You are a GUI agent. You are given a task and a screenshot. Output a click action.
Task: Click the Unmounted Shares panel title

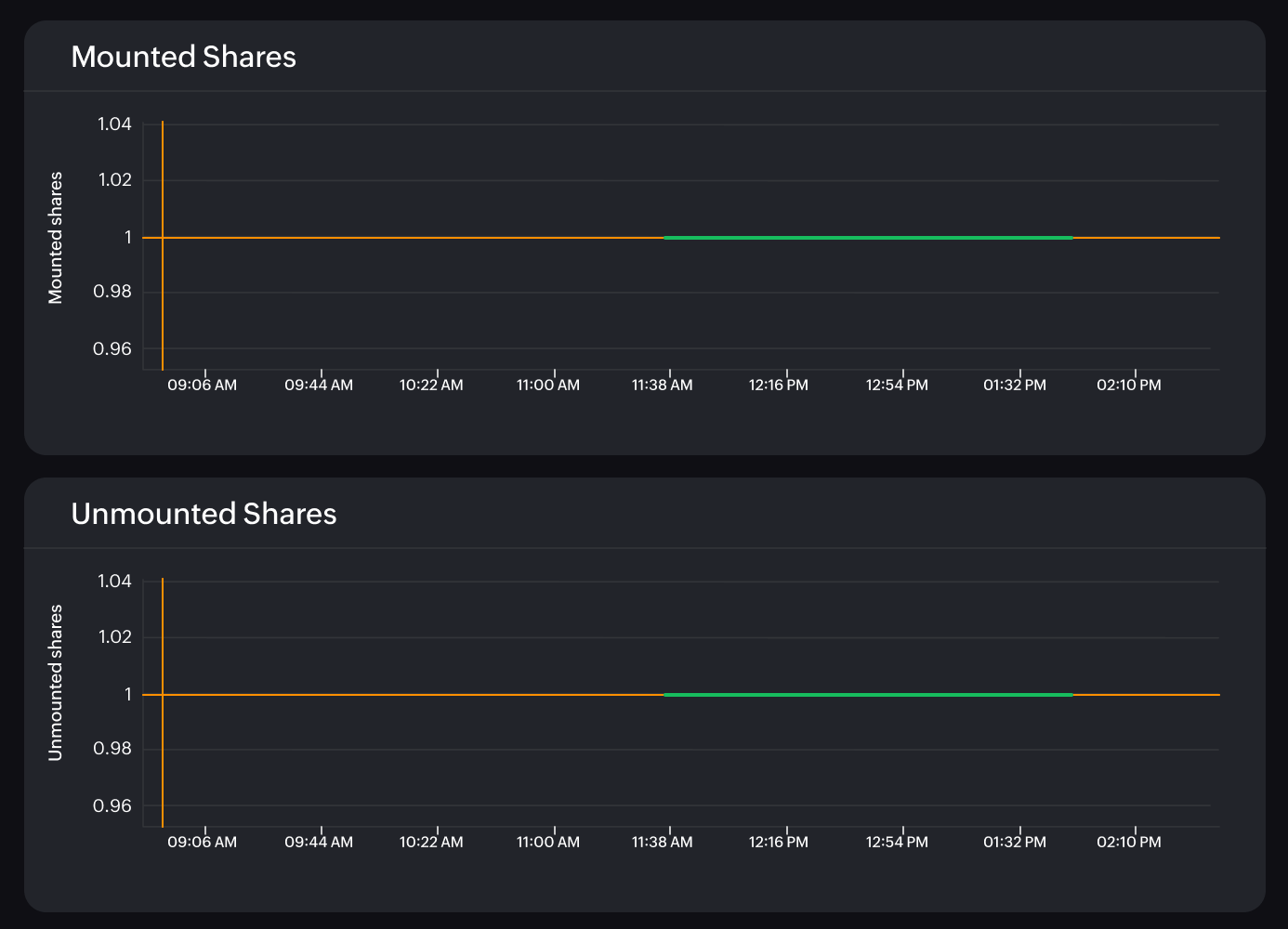click(x=204, y=514)
